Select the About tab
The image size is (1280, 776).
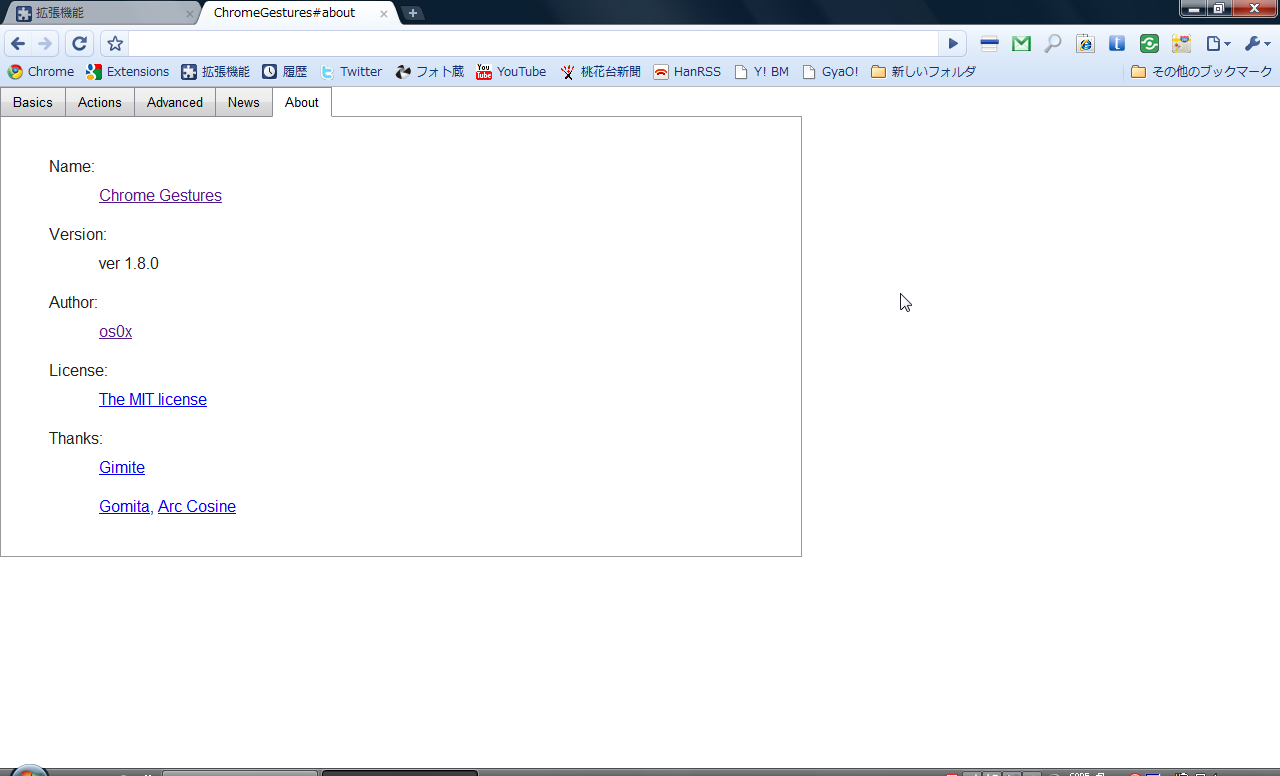pyautogui.click(x=302, y=102)
